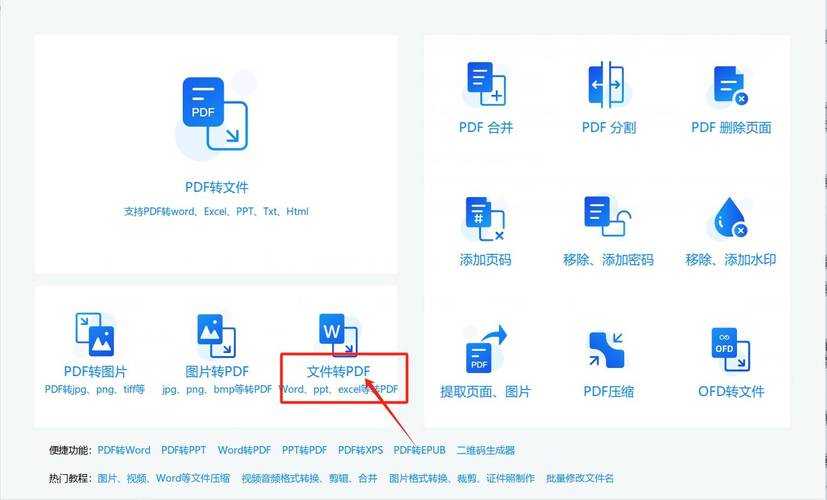
Task: Open the Word转PDF shortcut link
Action: pyautogui.click(x=244, y=450)
